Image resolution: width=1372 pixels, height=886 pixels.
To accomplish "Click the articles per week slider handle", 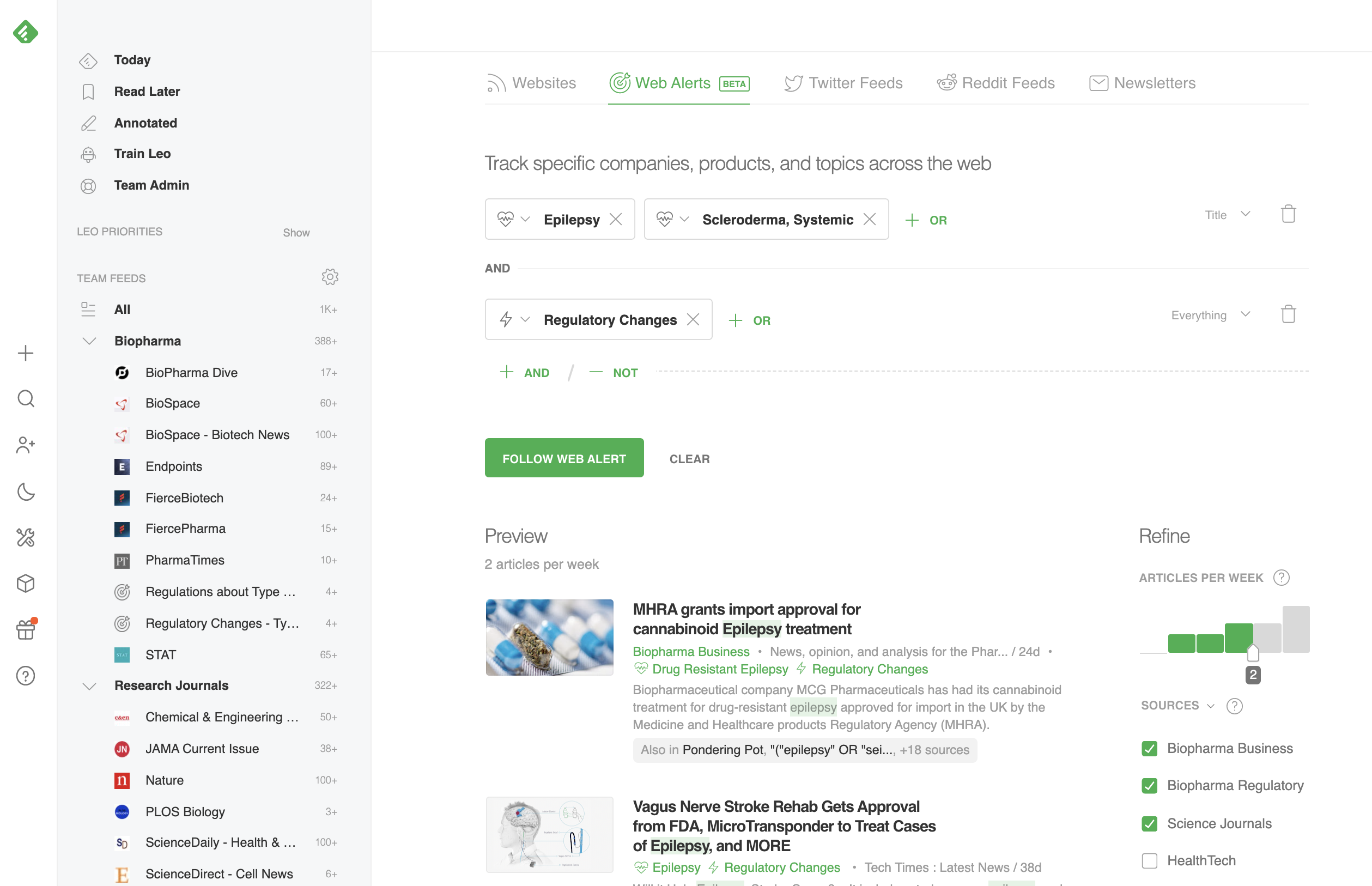I will pyautogui.click(x=1252, y=653).
